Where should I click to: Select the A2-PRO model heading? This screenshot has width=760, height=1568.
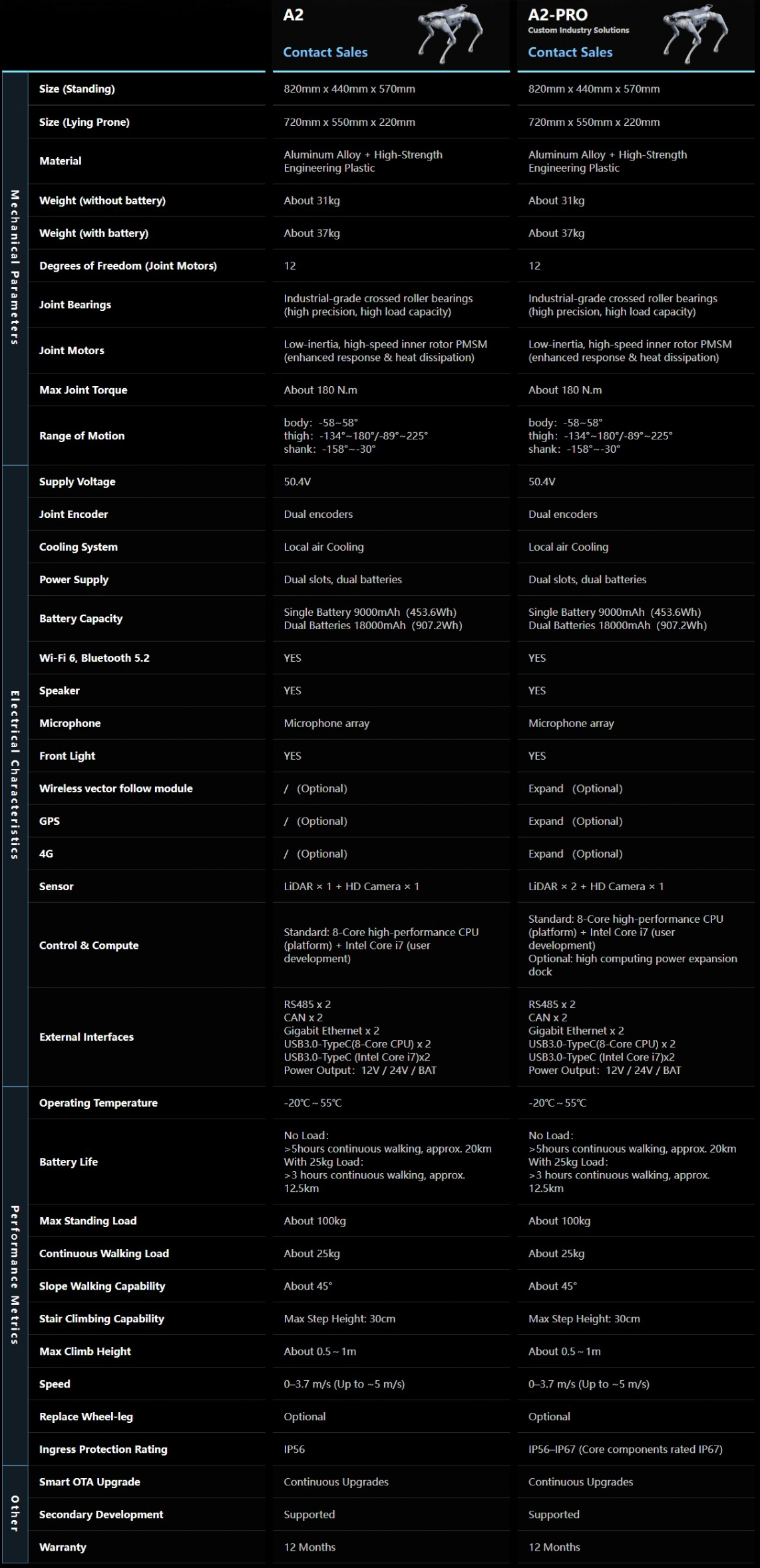click(558, 15)
